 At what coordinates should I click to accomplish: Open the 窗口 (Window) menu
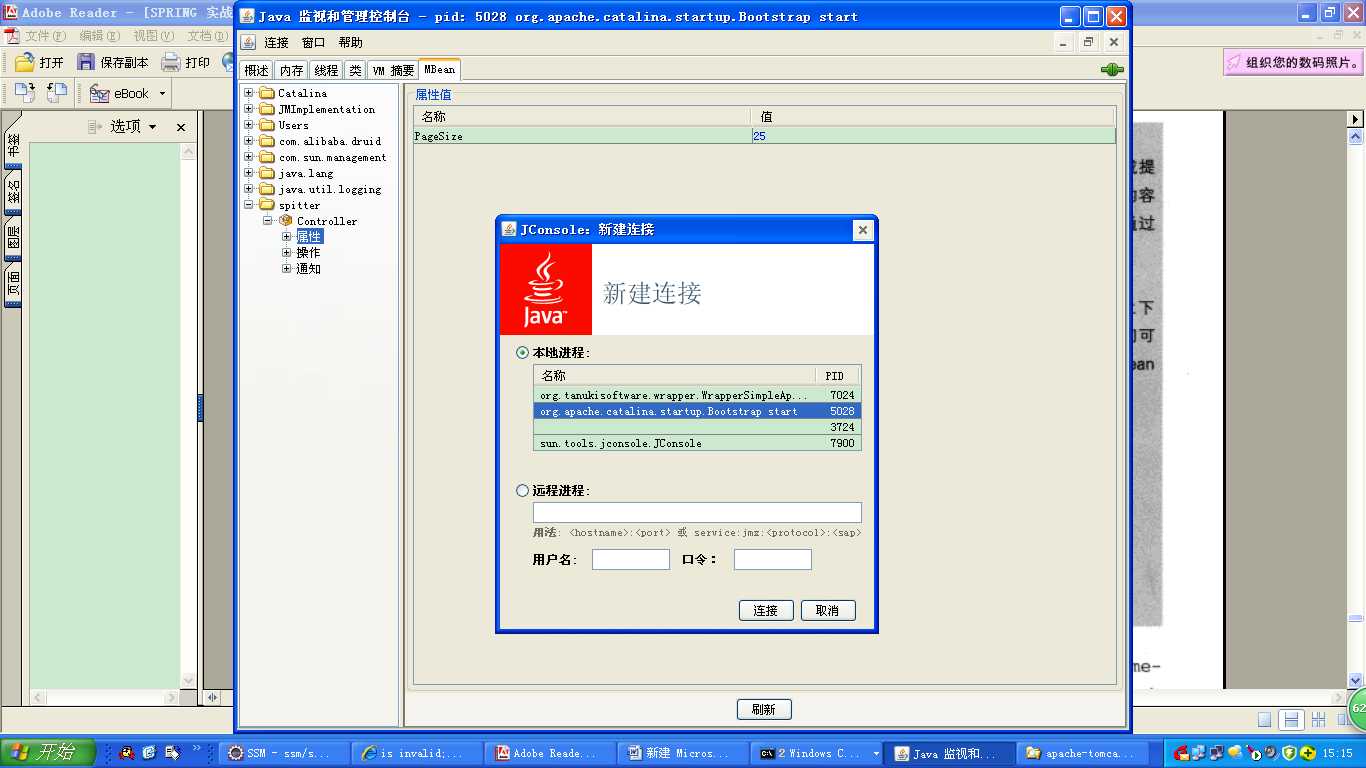[314, 43]
